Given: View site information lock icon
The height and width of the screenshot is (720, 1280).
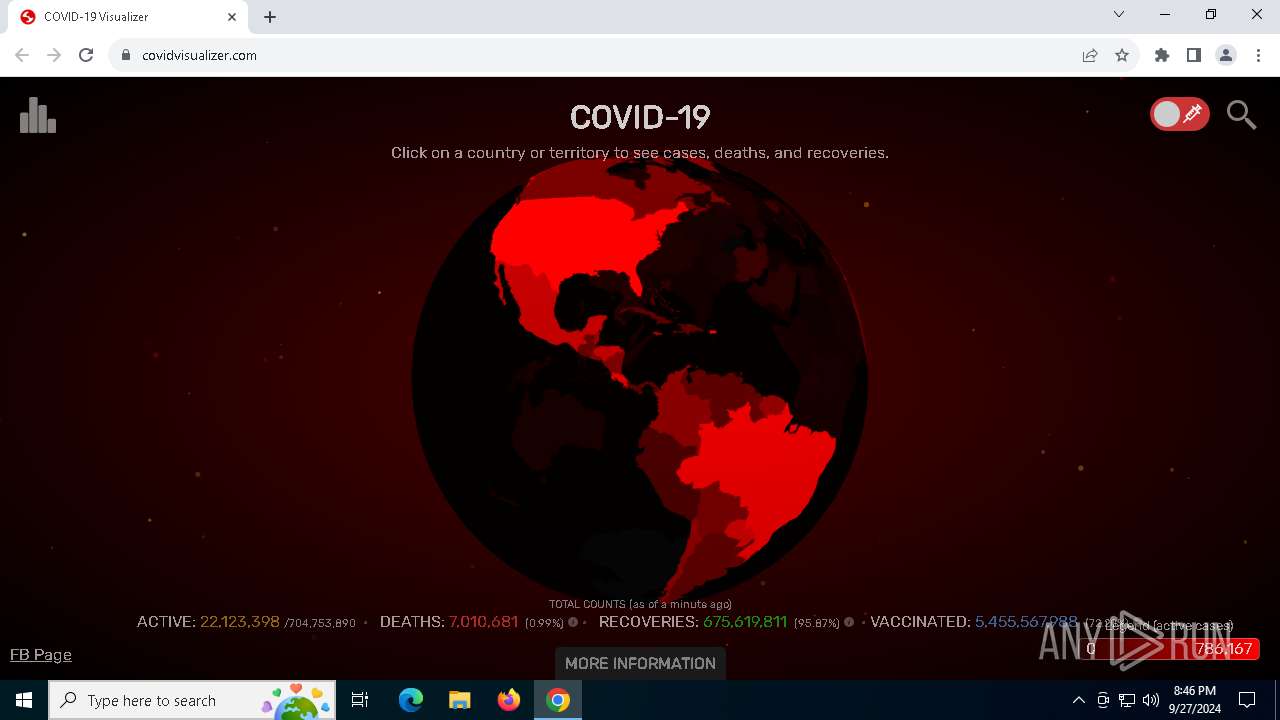Looking at the screenshot, I should point(126,55).
